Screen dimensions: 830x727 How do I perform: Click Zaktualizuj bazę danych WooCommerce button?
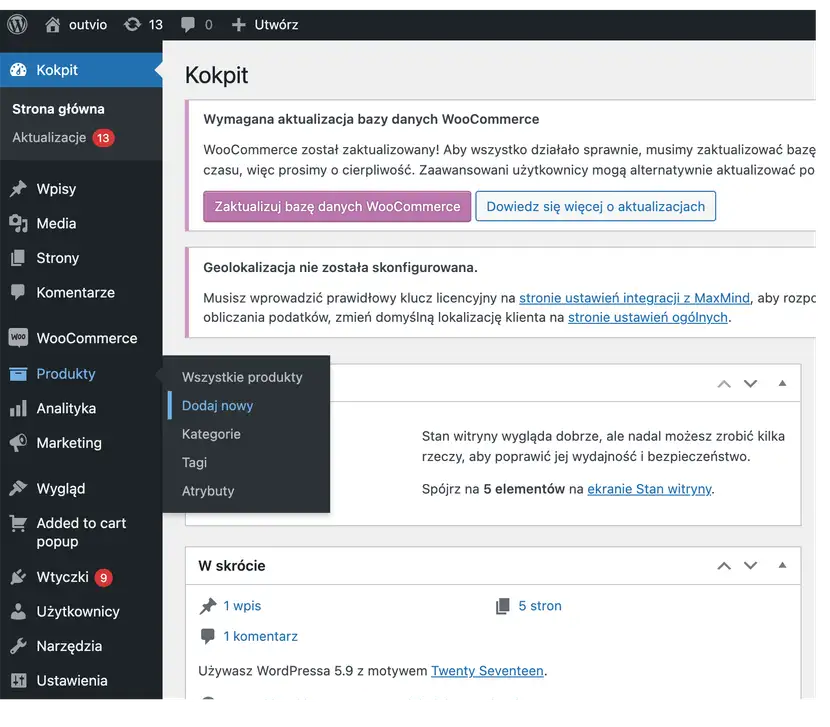click(x=337, y=207)
